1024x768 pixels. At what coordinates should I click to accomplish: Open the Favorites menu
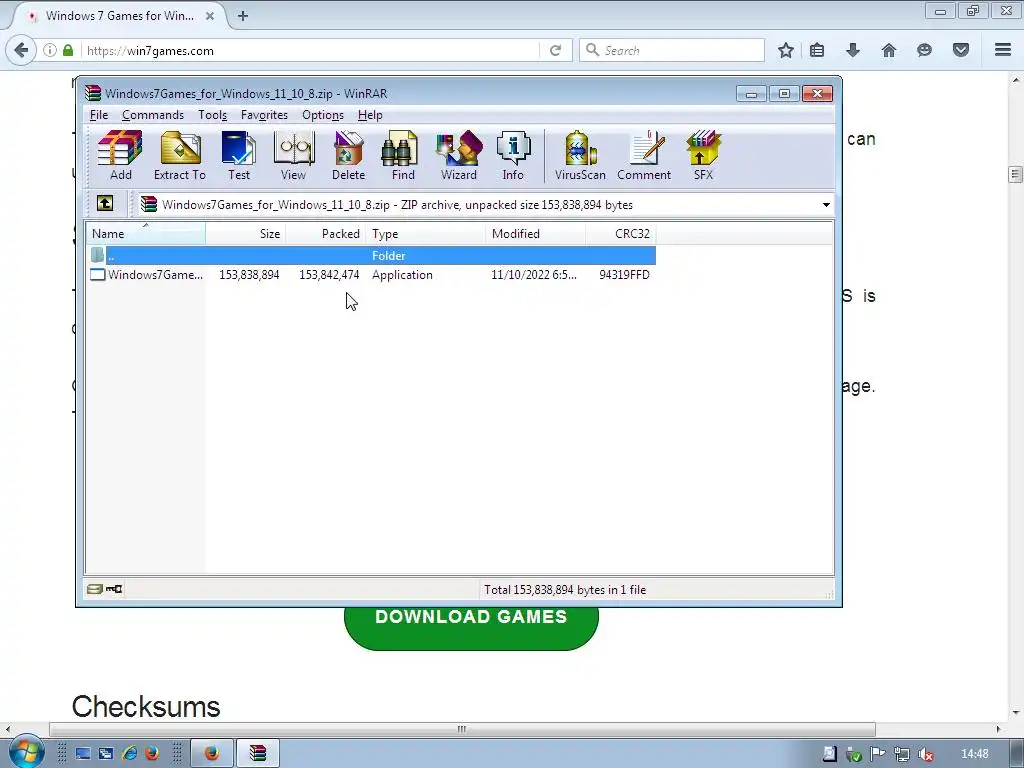tap(264, 115)
